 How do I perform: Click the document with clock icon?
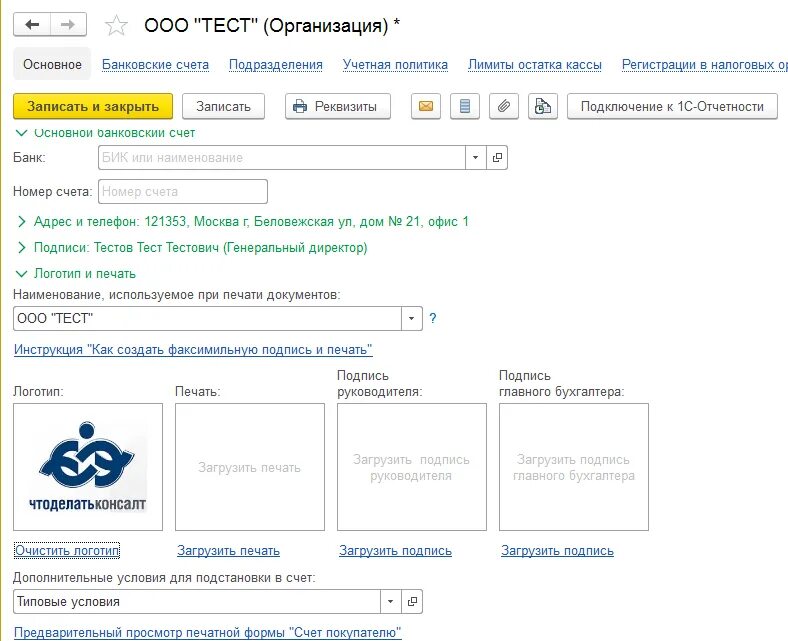[x=543, y=106]
